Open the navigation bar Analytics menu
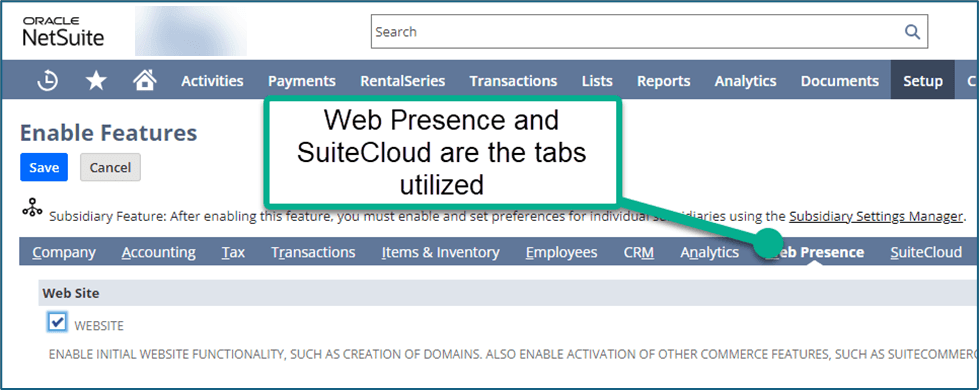979x390 pixels. pos(745,81)
